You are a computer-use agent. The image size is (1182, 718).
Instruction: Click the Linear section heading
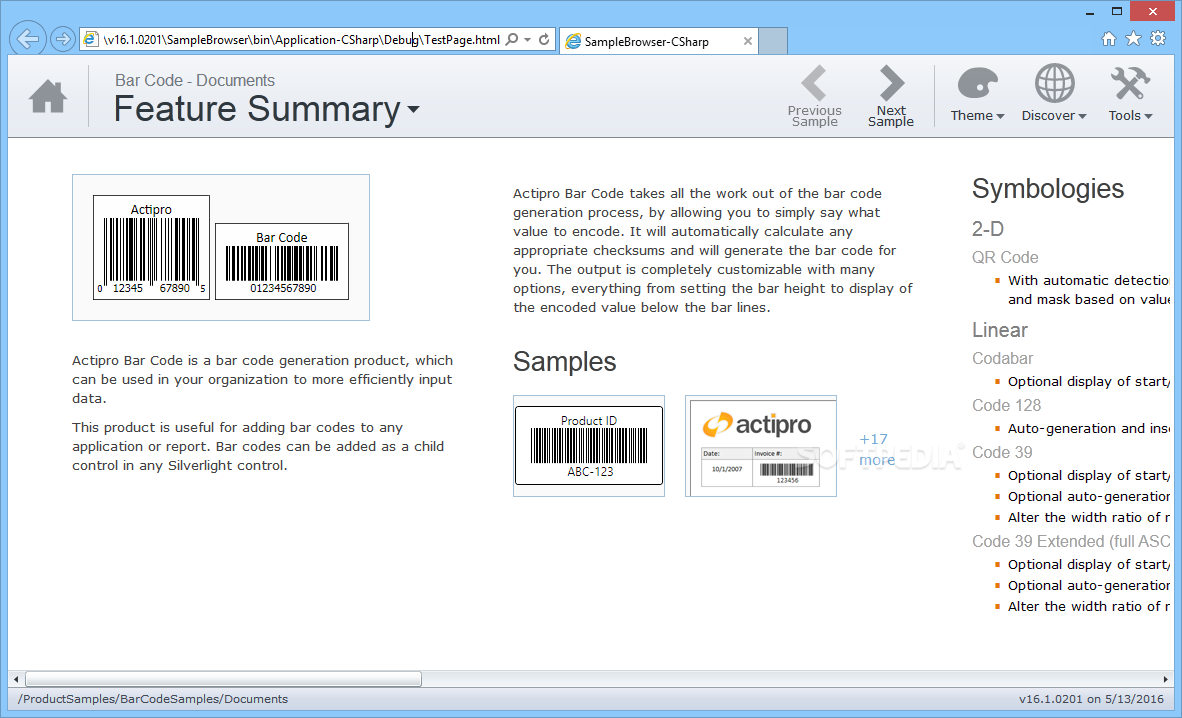tap(1000, 330)
